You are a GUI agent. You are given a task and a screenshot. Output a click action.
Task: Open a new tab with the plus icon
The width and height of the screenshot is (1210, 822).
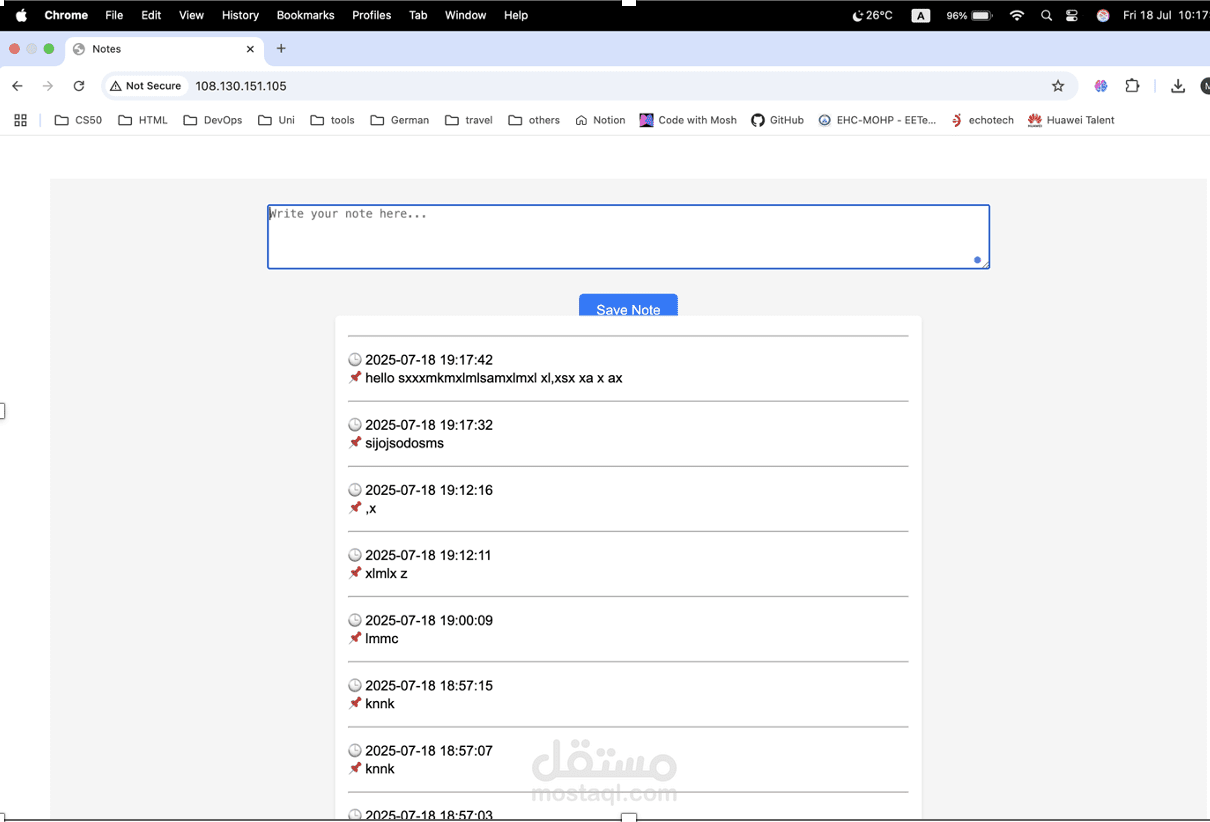pos(281,48)
